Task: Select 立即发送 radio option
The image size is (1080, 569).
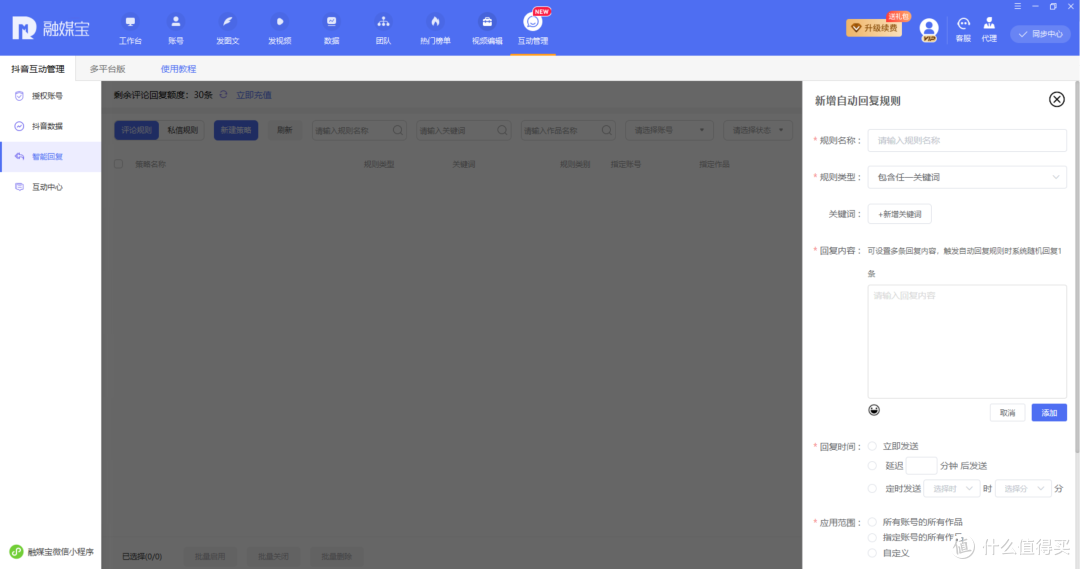Action: pos(872,446)
